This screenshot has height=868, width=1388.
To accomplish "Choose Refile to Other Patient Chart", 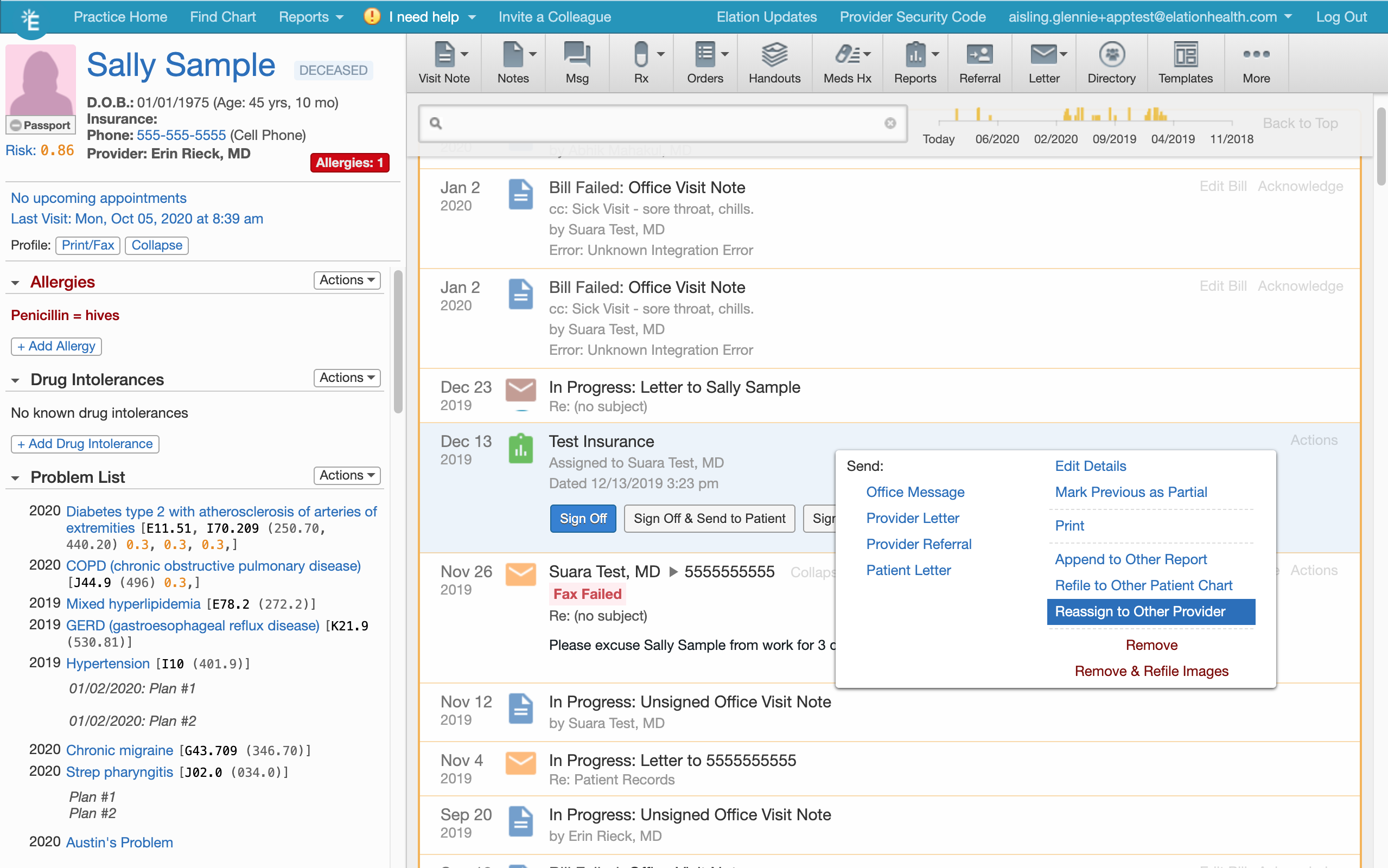I will click(x=1143, y=585).
